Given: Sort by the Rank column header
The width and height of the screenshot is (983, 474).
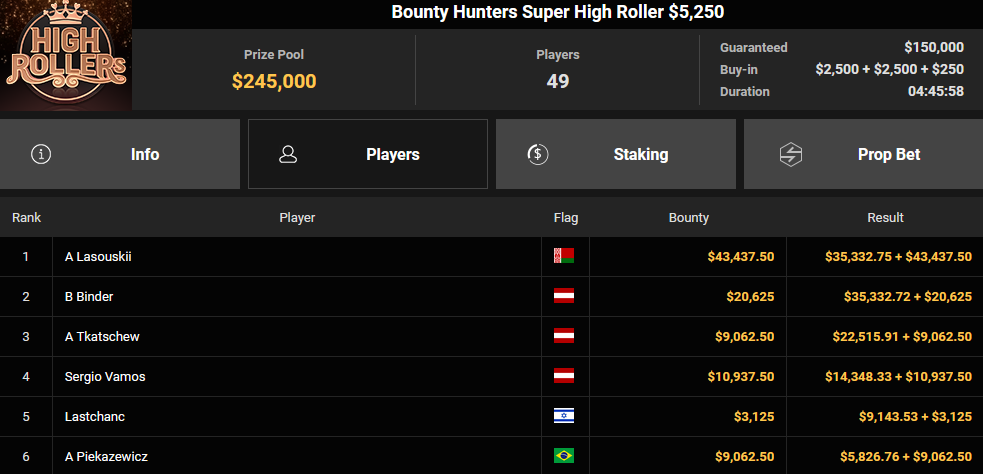Looking at the screenshot, I should (x=26, y=217).
